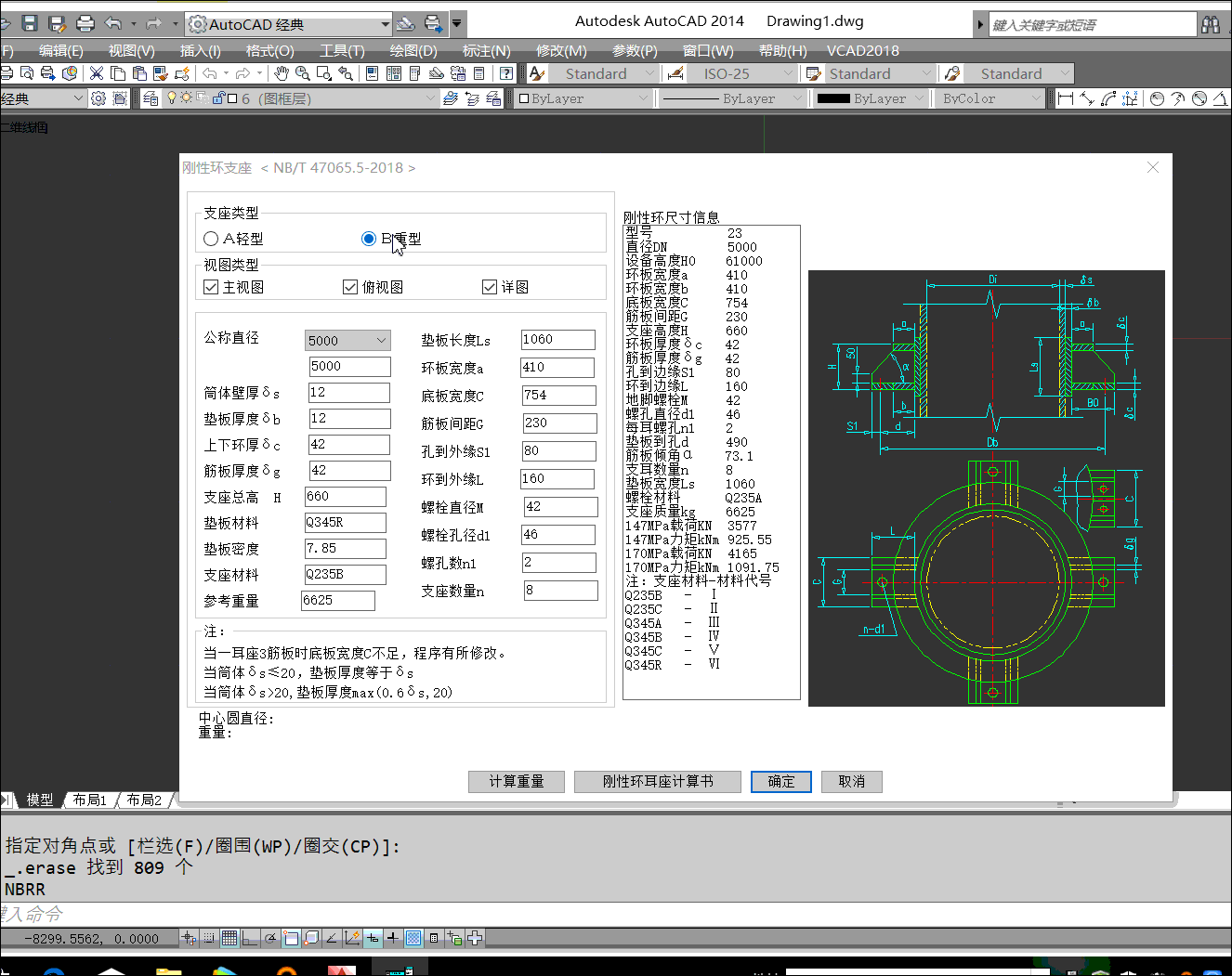This screenshot has width=1232, height=976.
Task: Select the Pan hand tool
Action: tap(282, 73)
